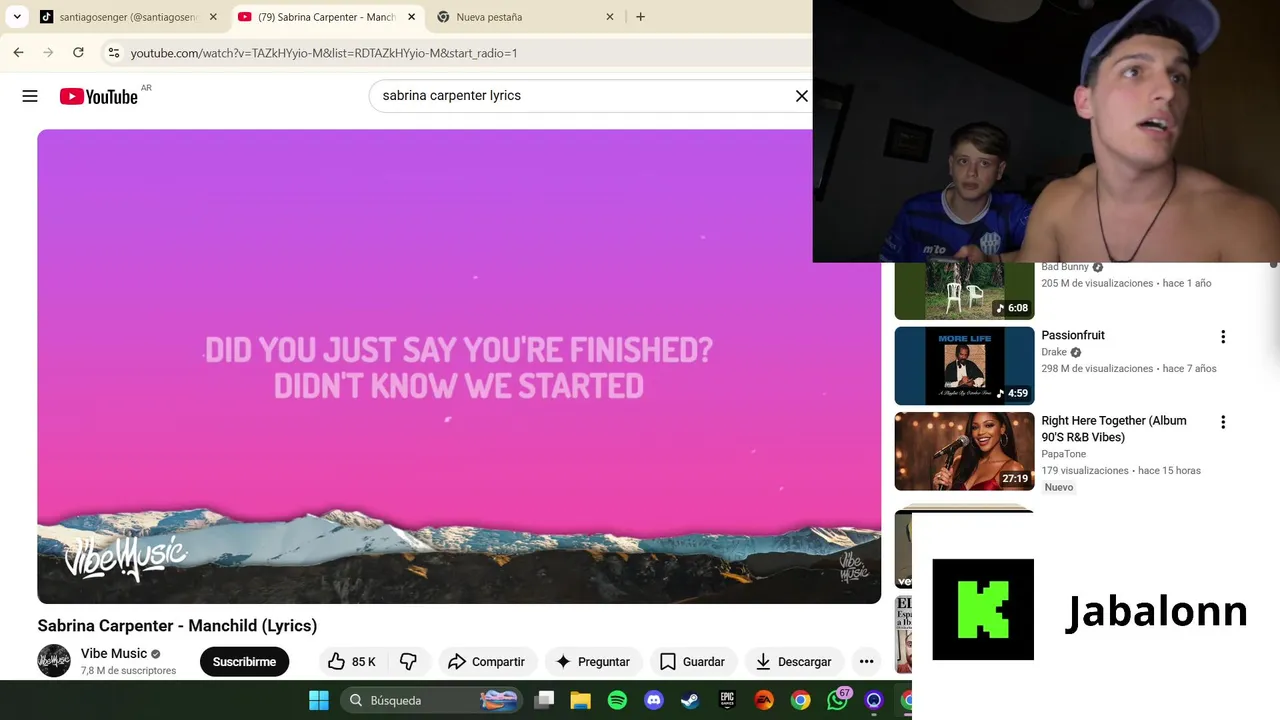The image size is (1280, 720).
Task: Open the Drake channel link
Action: pyautogui.click(x=1054, y=352)
